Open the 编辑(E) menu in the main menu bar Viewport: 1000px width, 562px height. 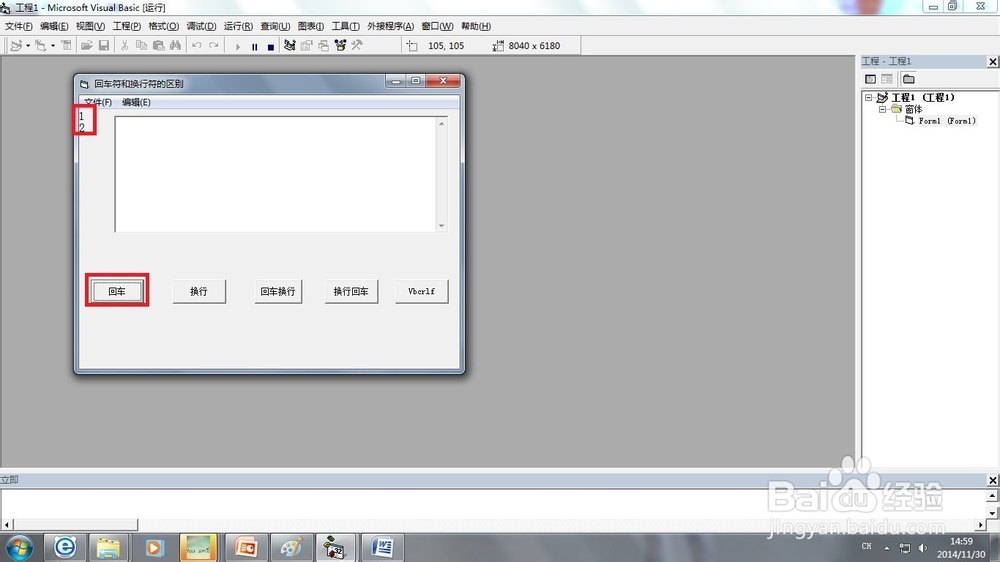coord(54,26)
